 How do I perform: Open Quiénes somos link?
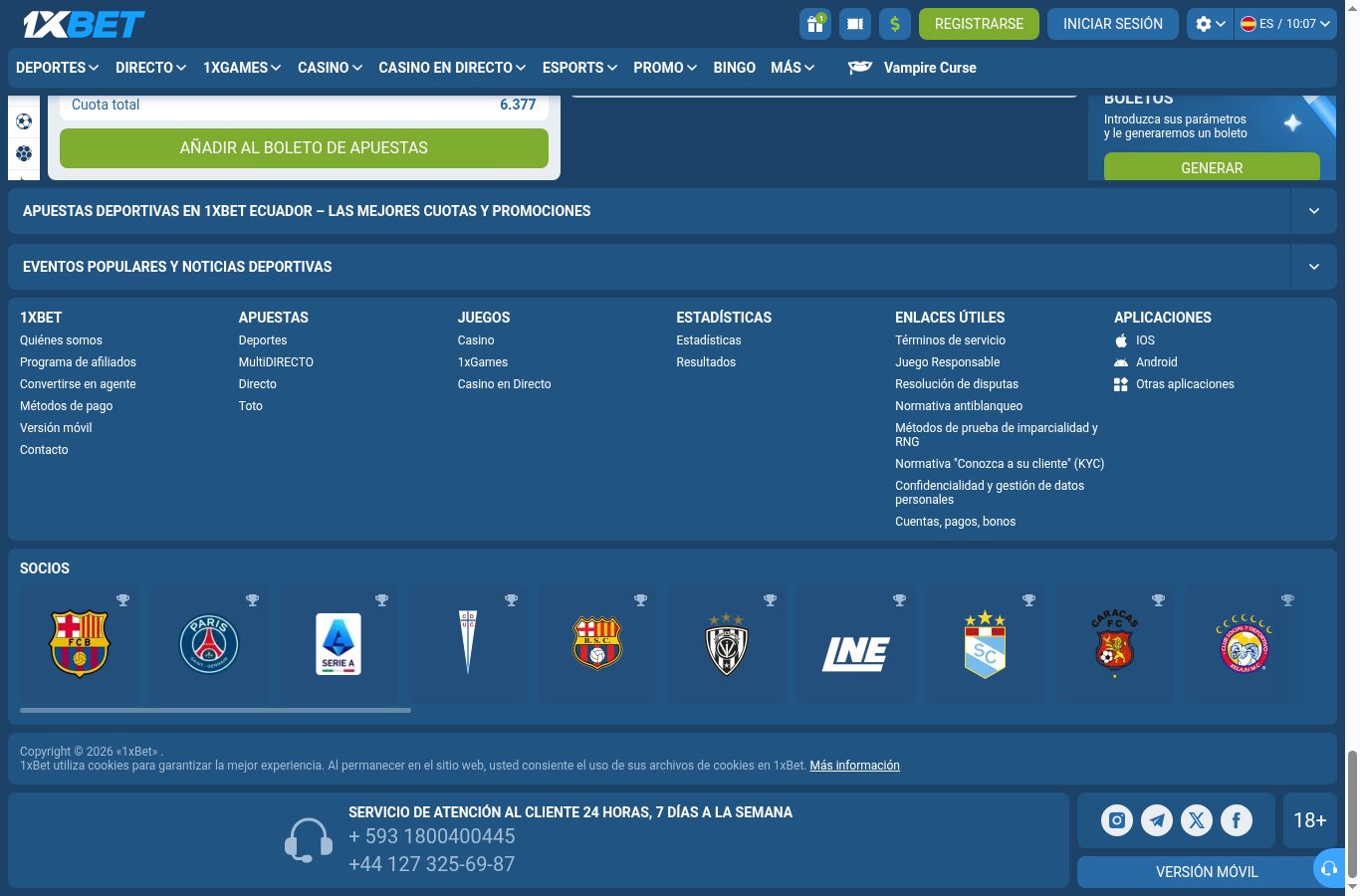(x=61, y=340)
